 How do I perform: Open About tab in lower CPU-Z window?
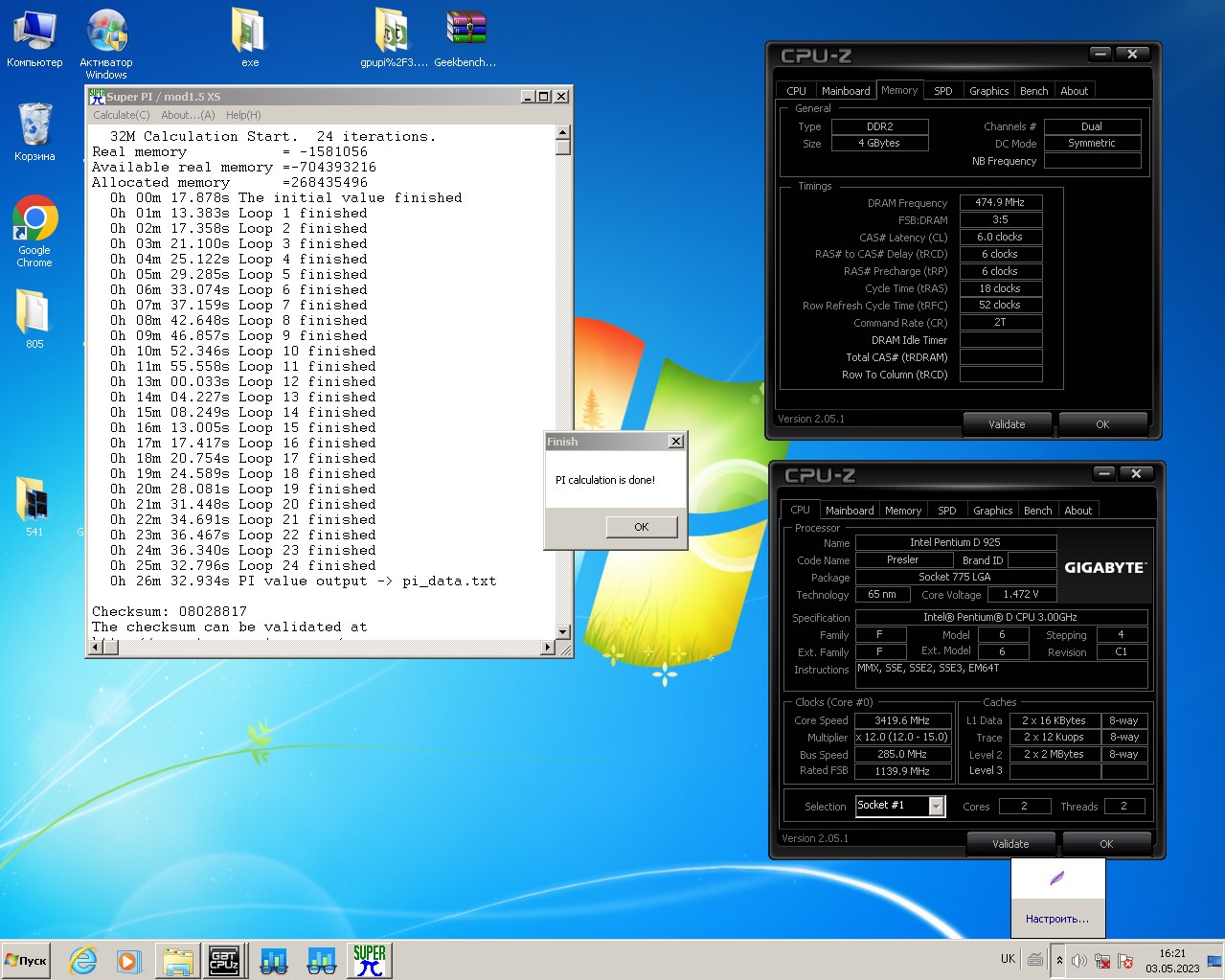click(x=1078, y=511)
